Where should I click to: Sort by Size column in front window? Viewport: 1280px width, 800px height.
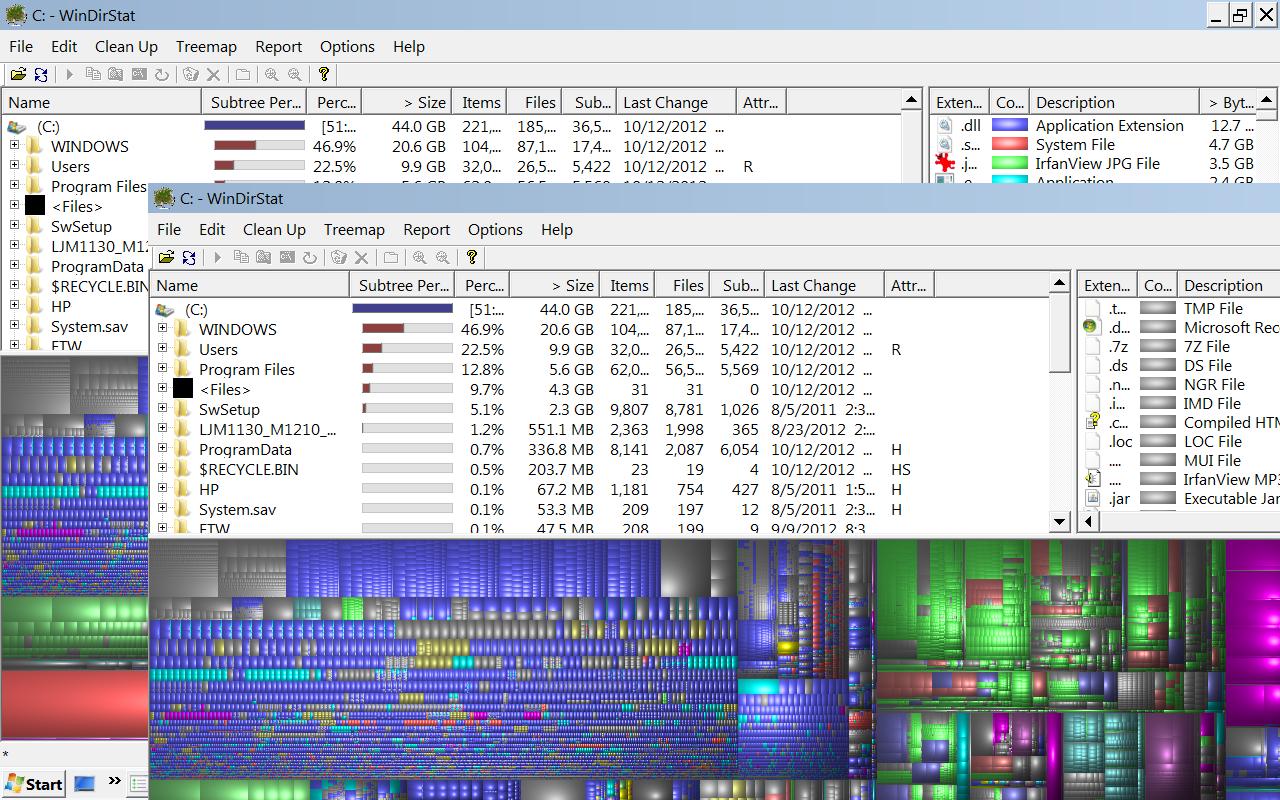[554, 285]
